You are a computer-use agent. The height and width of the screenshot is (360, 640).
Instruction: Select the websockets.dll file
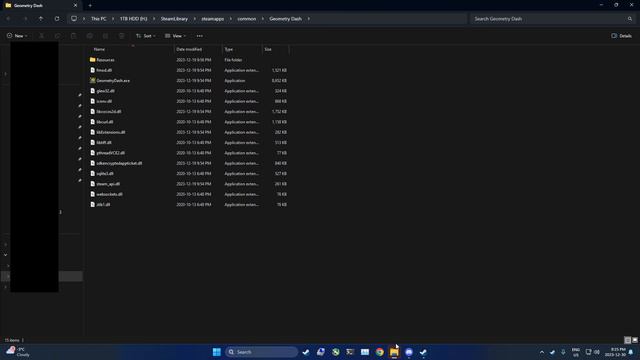109,194
